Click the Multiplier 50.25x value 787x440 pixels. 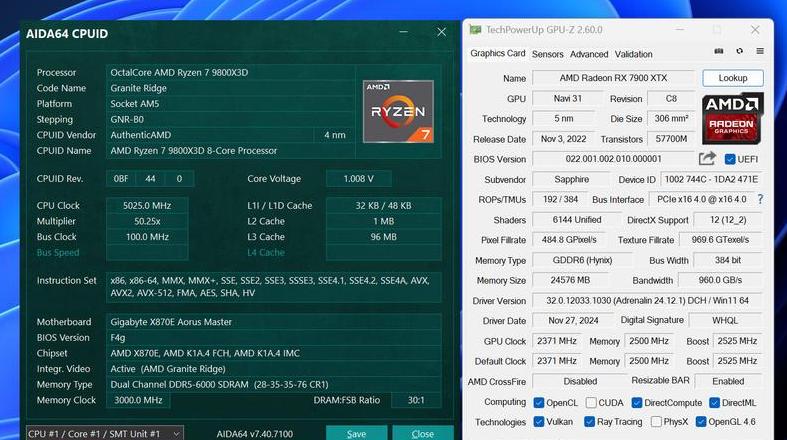[147, 221]
